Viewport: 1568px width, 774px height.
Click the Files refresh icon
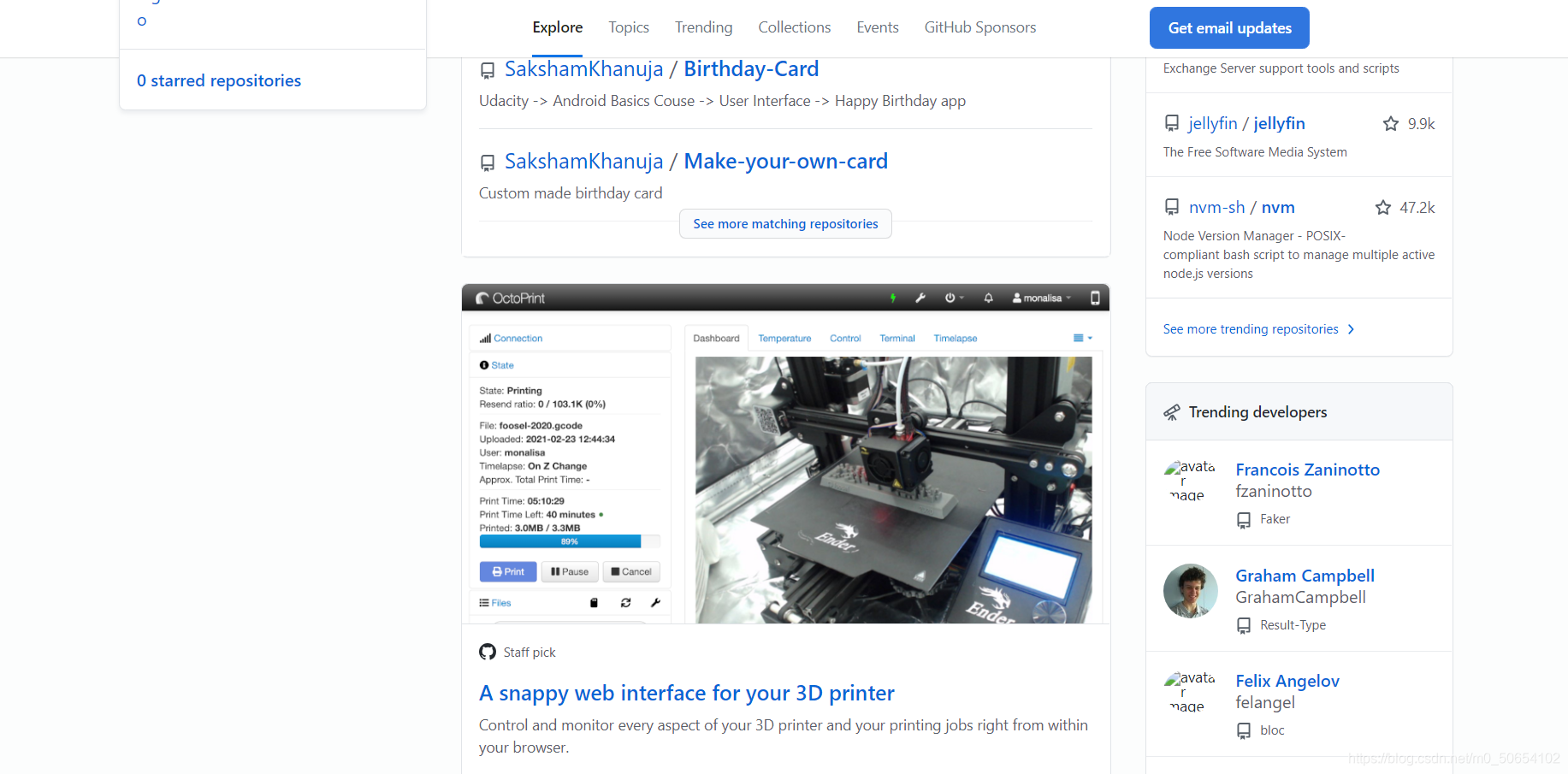point(625,603)
